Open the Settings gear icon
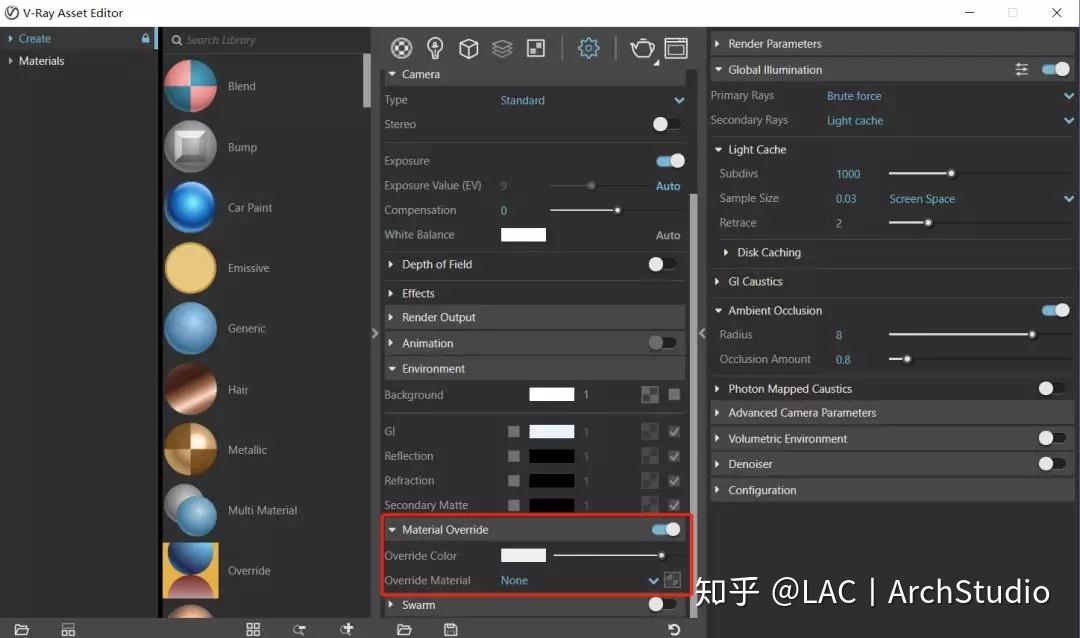 (588, 48)
